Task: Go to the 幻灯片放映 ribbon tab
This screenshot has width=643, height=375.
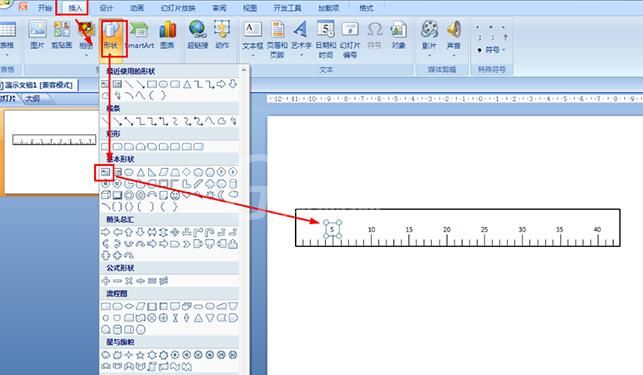Action: click(178, 7)
